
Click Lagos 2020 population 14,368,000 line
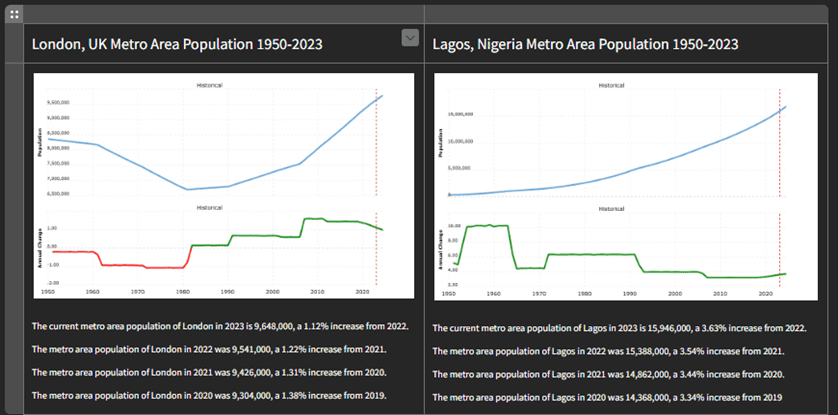pos(607,398)
